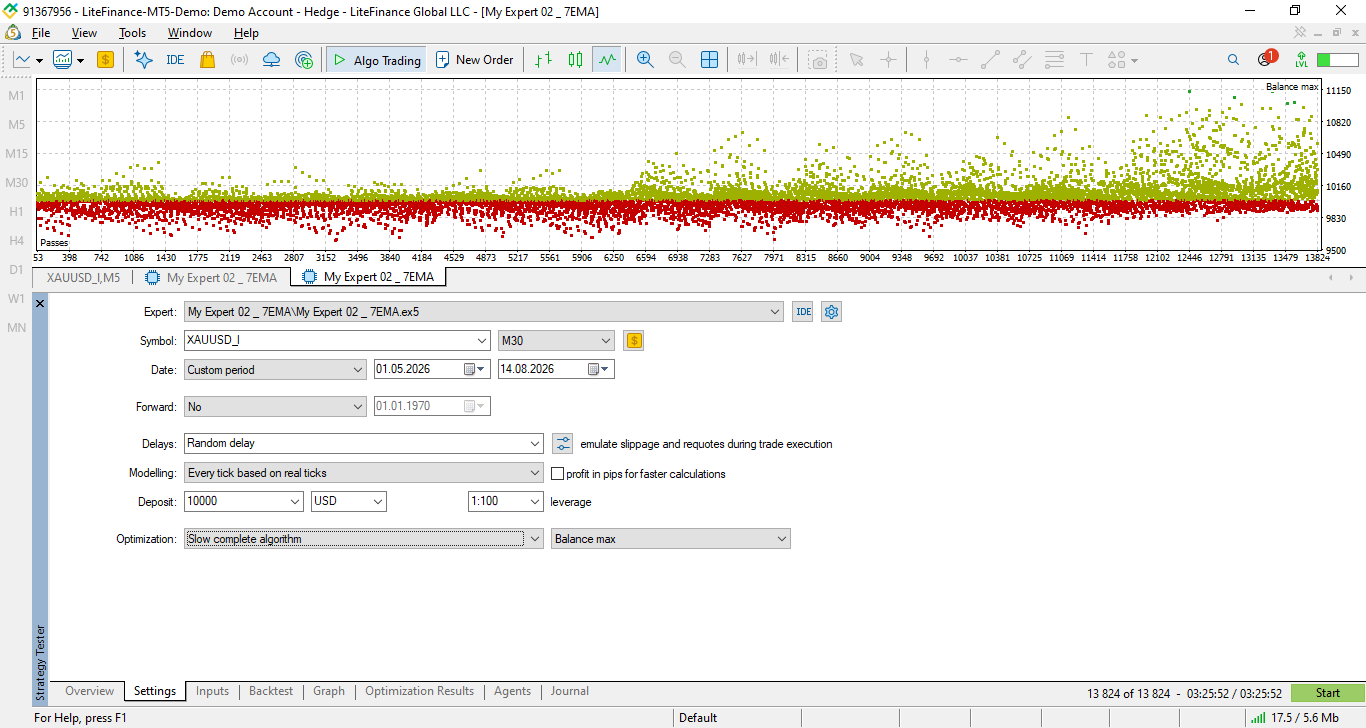Viewport: 1366px width, 728px height.
Task: Open account notifications icon with red badge
Action: click(x=1267, y=59)
